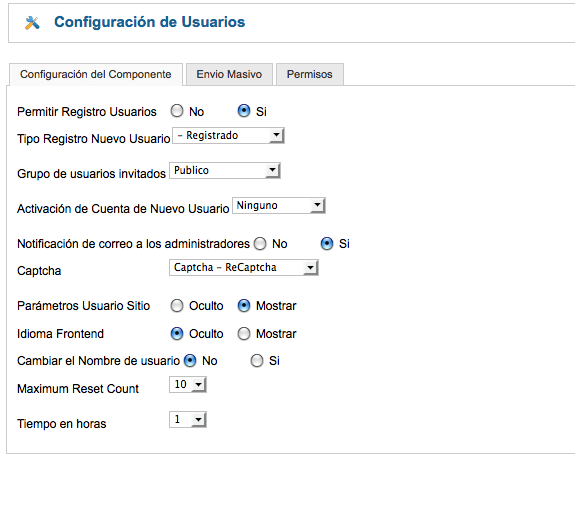
Task: Open the Grupo de usuarios invitados dropdown
Action: [225, 170]
